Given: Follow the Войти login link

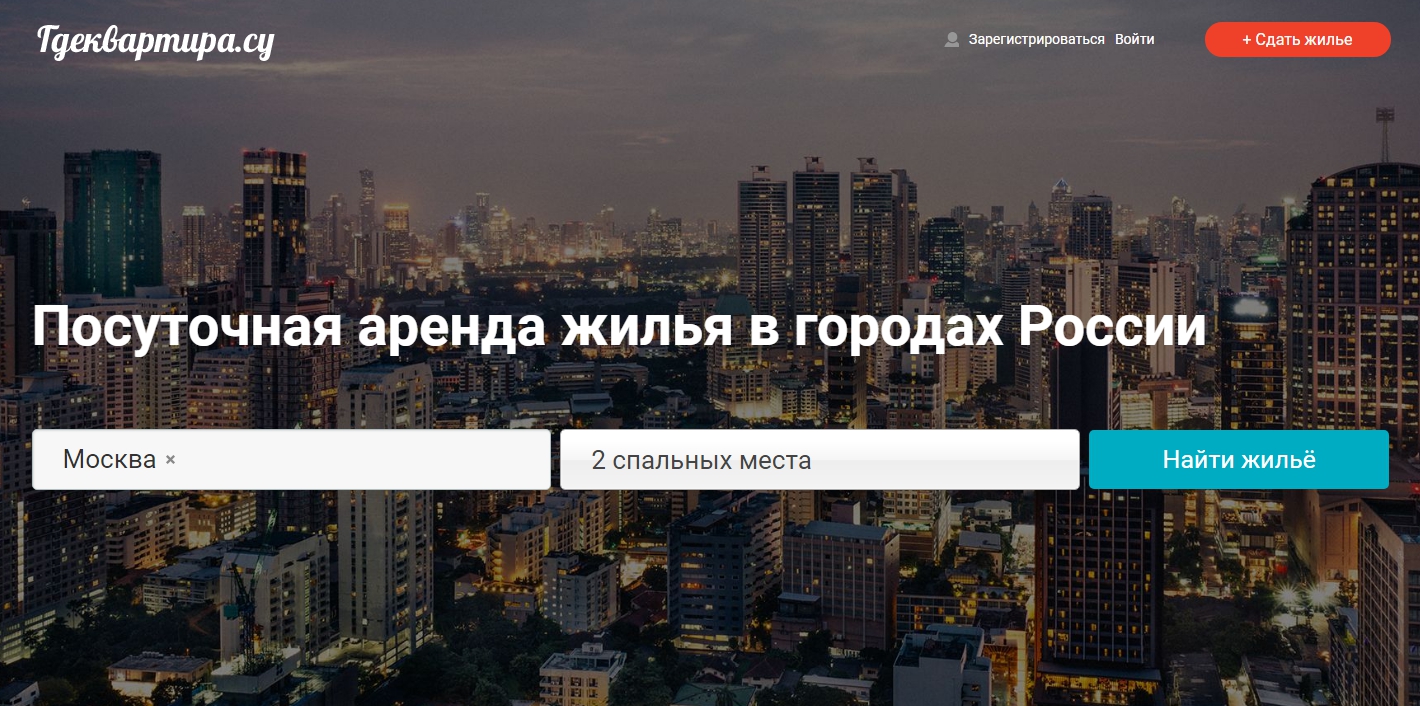Looking at the screenshot, I should click(1135, 40).
